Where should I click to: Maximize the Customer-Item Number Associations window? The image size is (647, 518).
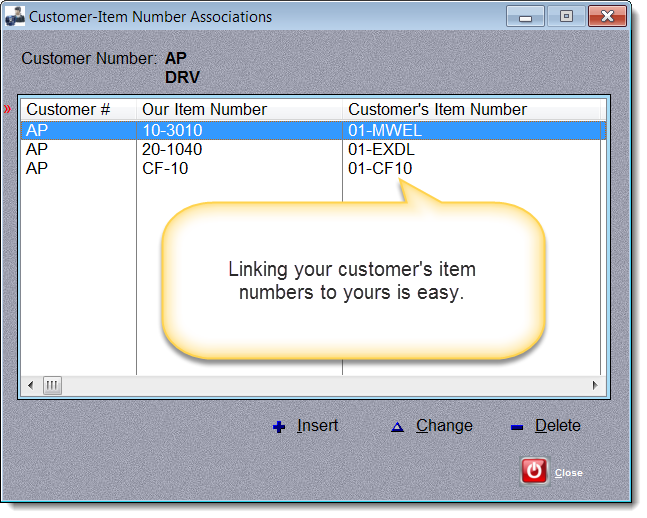(x=566, y=17)
